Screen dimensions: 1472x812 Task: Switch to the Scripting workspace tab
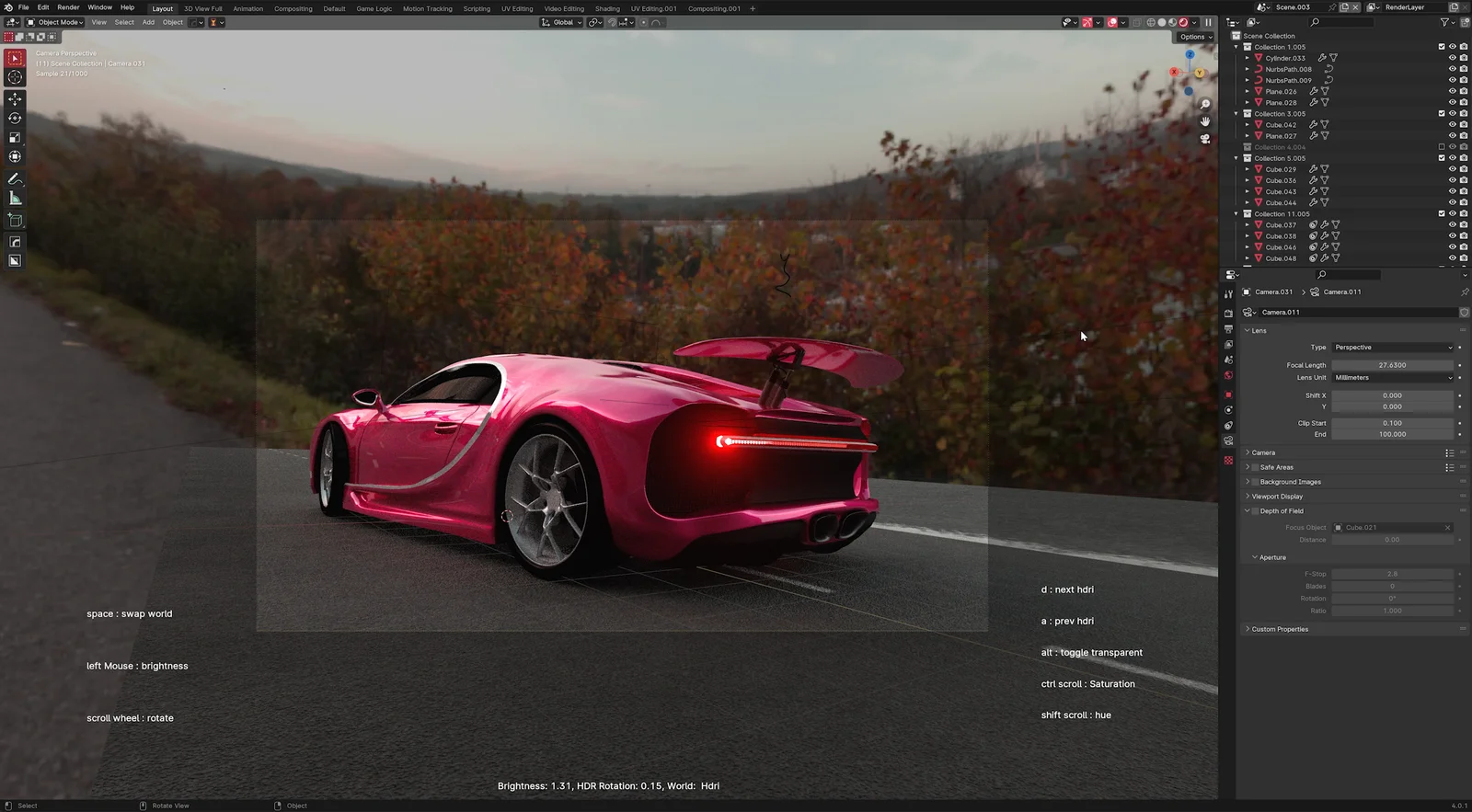tap(477, 8)
